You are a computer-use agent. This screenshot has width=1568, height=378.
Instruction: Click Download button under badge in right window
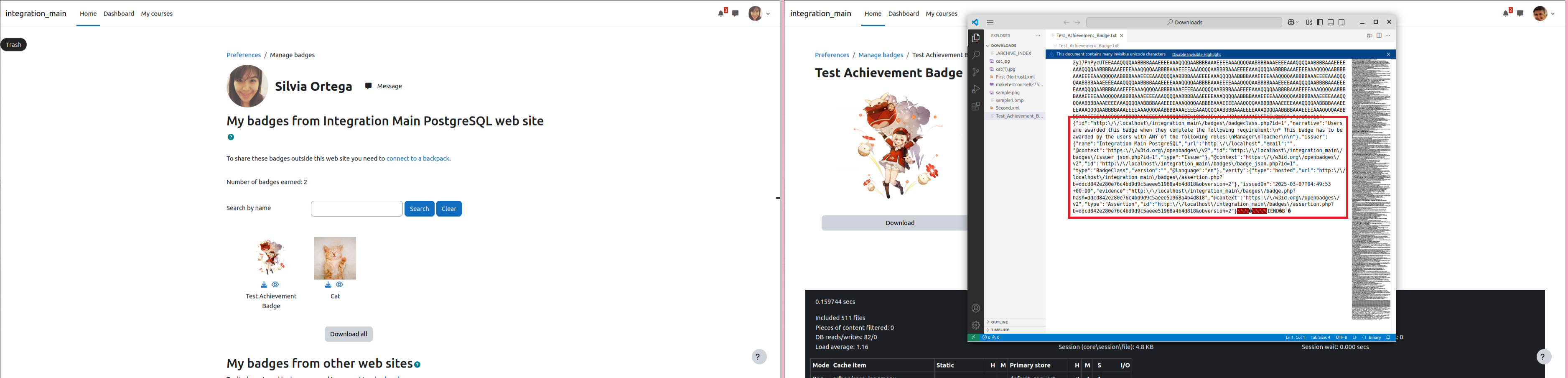[894, 223]
